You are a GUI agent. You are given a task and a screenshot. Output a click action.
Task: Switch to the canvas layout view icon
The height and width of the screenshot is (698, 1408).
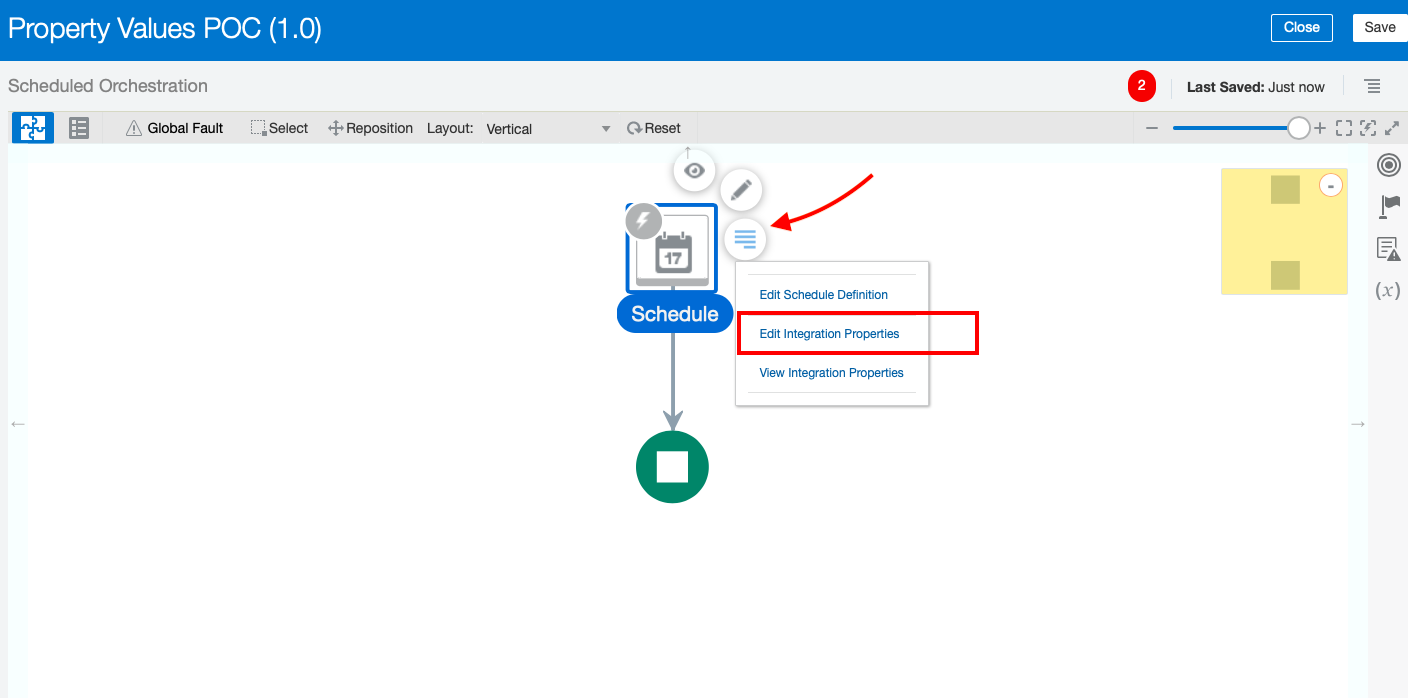click(32, 127)
